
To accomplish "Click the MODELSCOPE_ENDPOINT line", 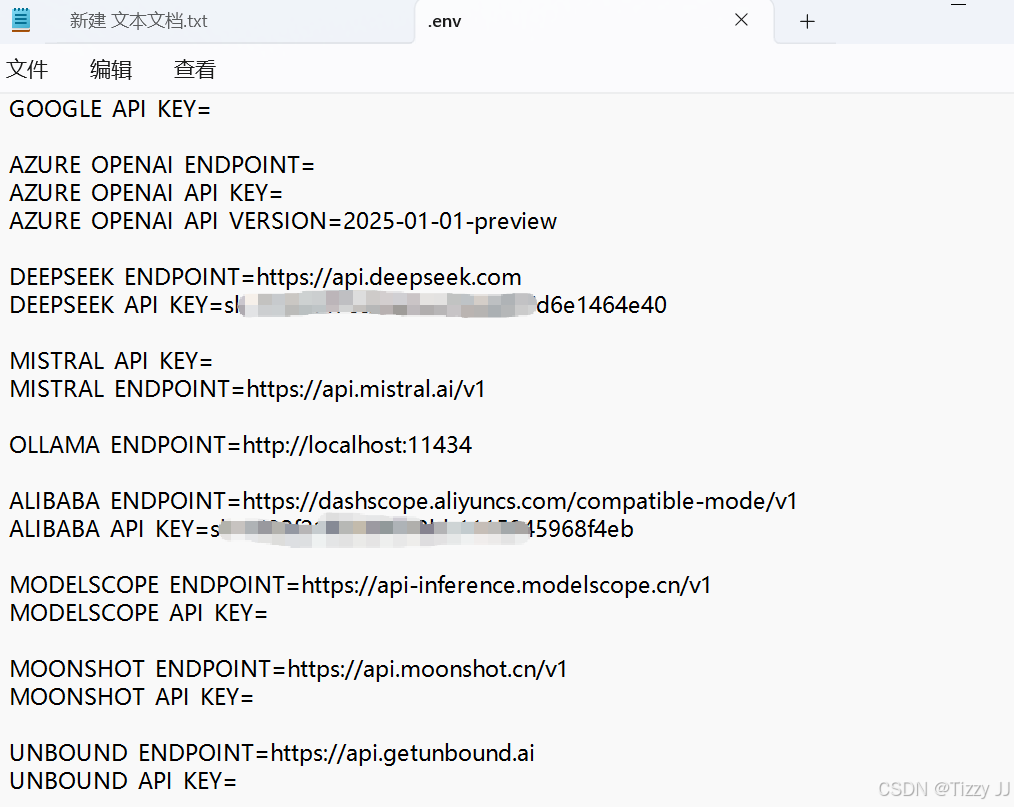I will [360, 585].
